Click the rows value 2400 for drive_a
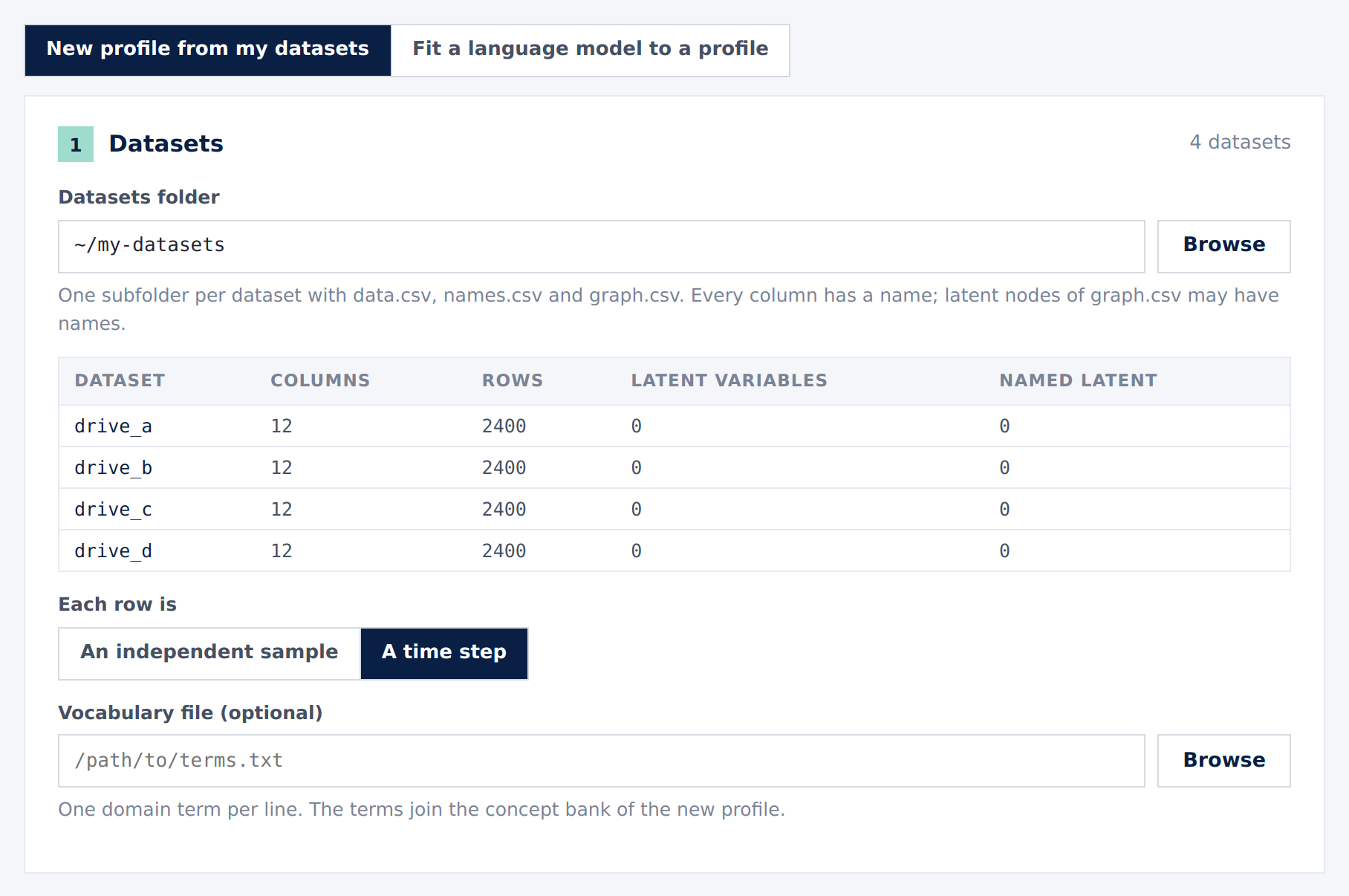1349x896 pixels. pyautogui.click(x=504, y=426)
